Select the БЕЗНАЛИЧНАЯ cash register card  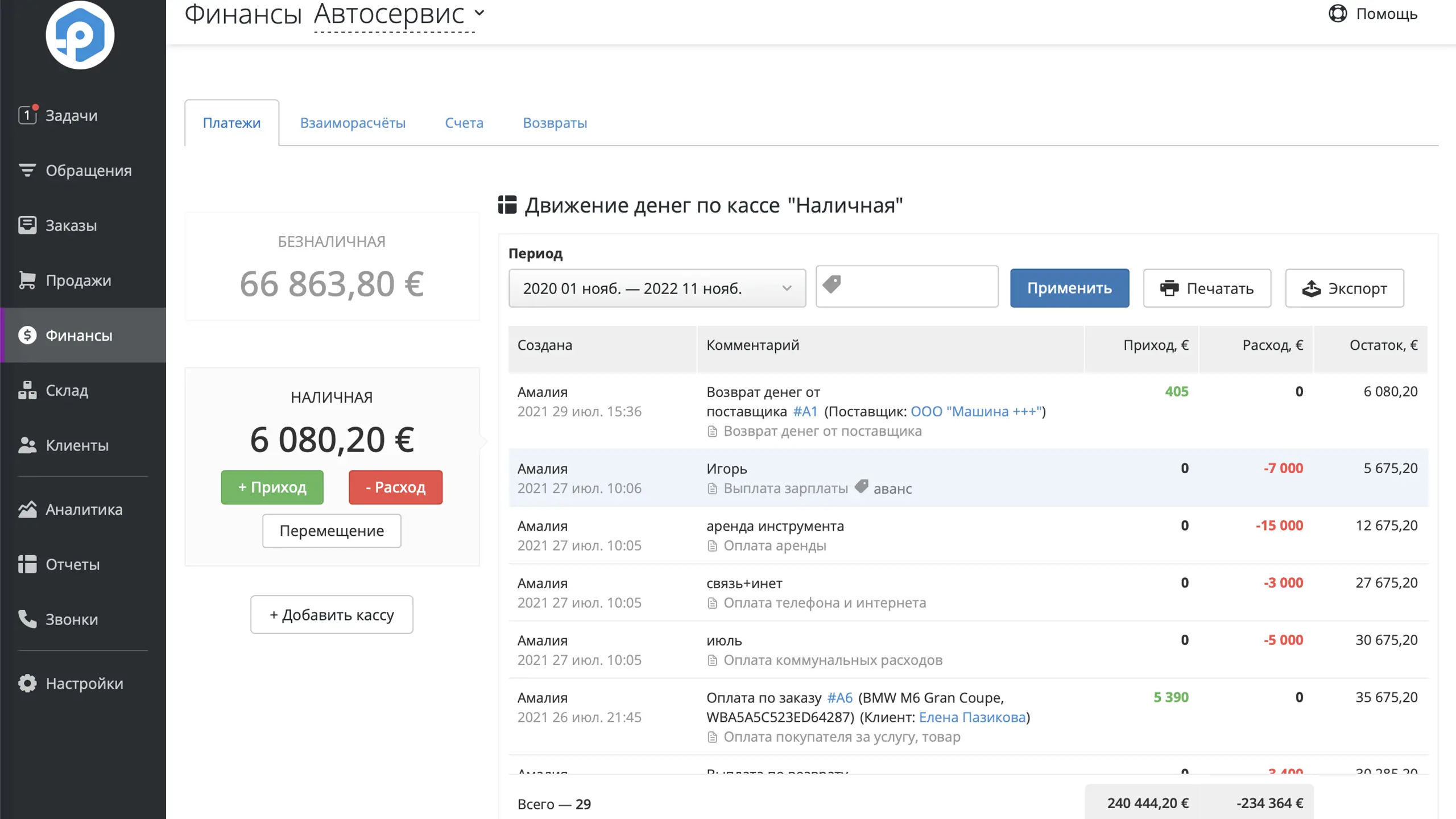(332, 267)
